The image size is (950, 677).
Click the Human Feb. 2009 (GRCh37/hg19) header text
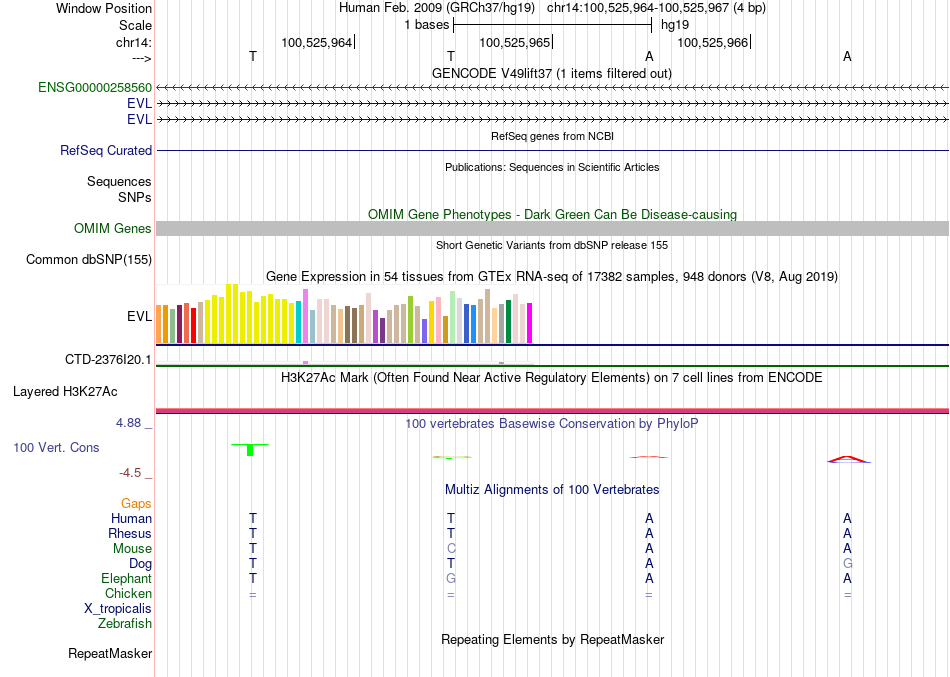pyautogui.click(x=437, y=8)
